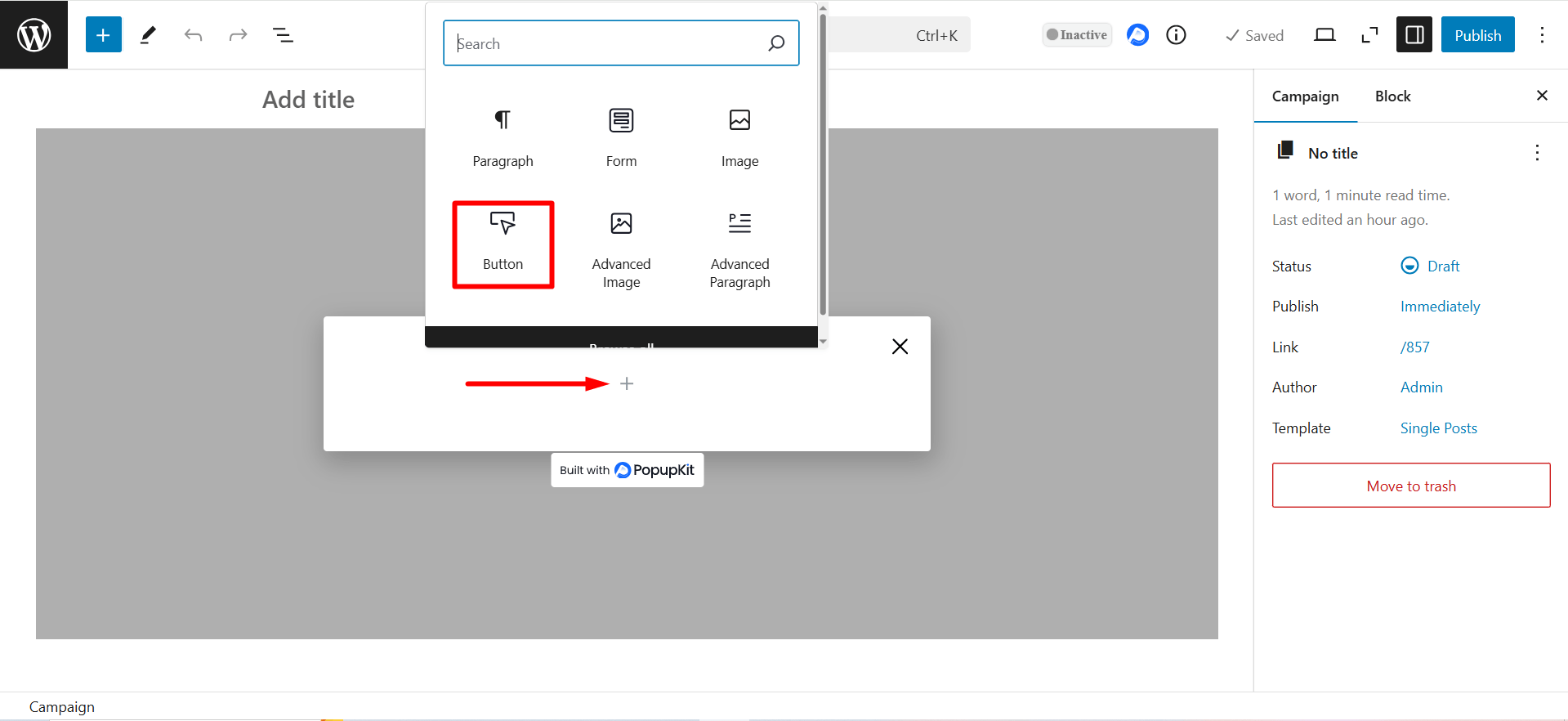
Task: Switch to the Campaign tab
Action: pyautogui.click(x=1305, y=96)
